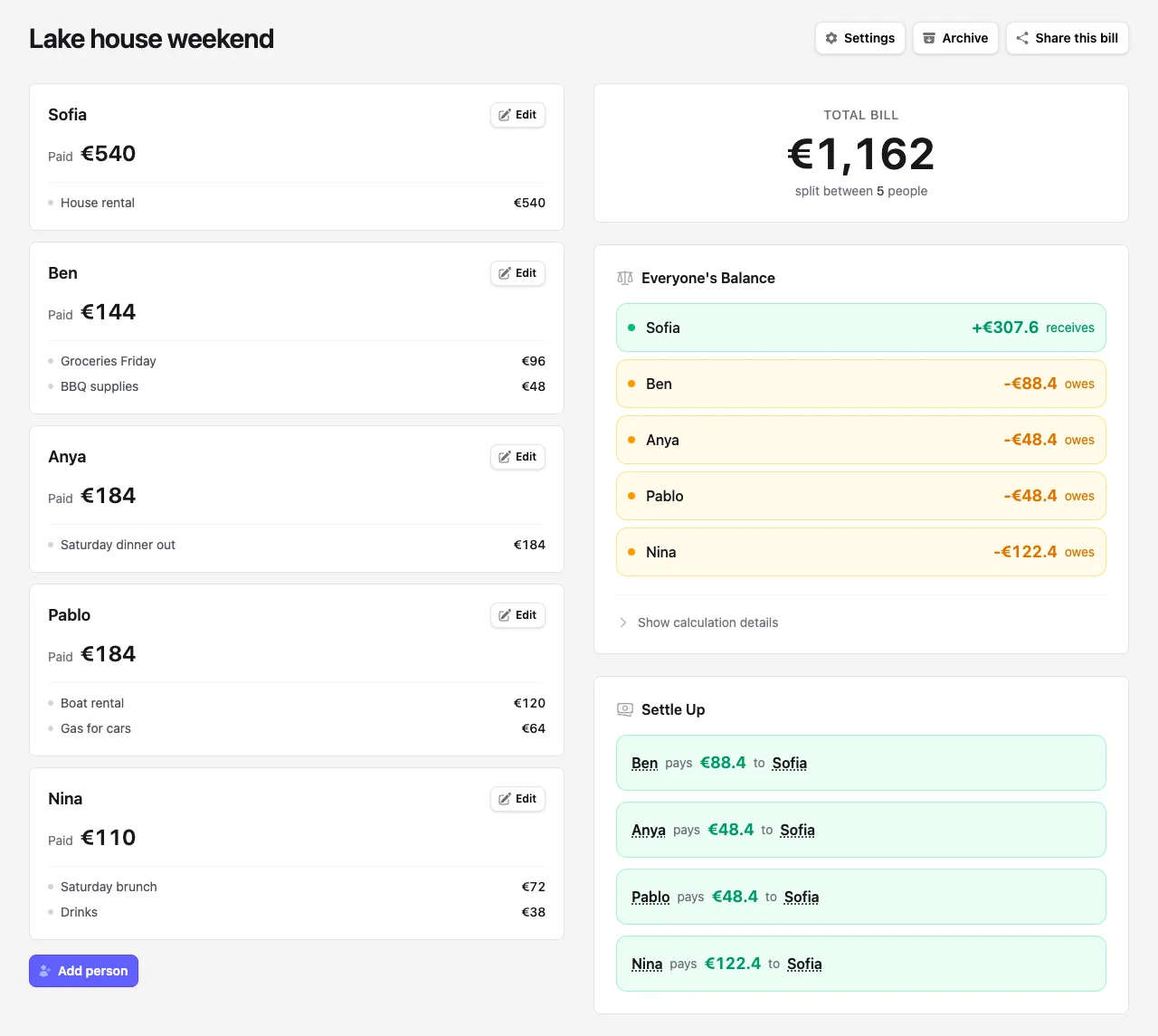Click the pencil icon on Pablo's Edit button

(505, 615)
